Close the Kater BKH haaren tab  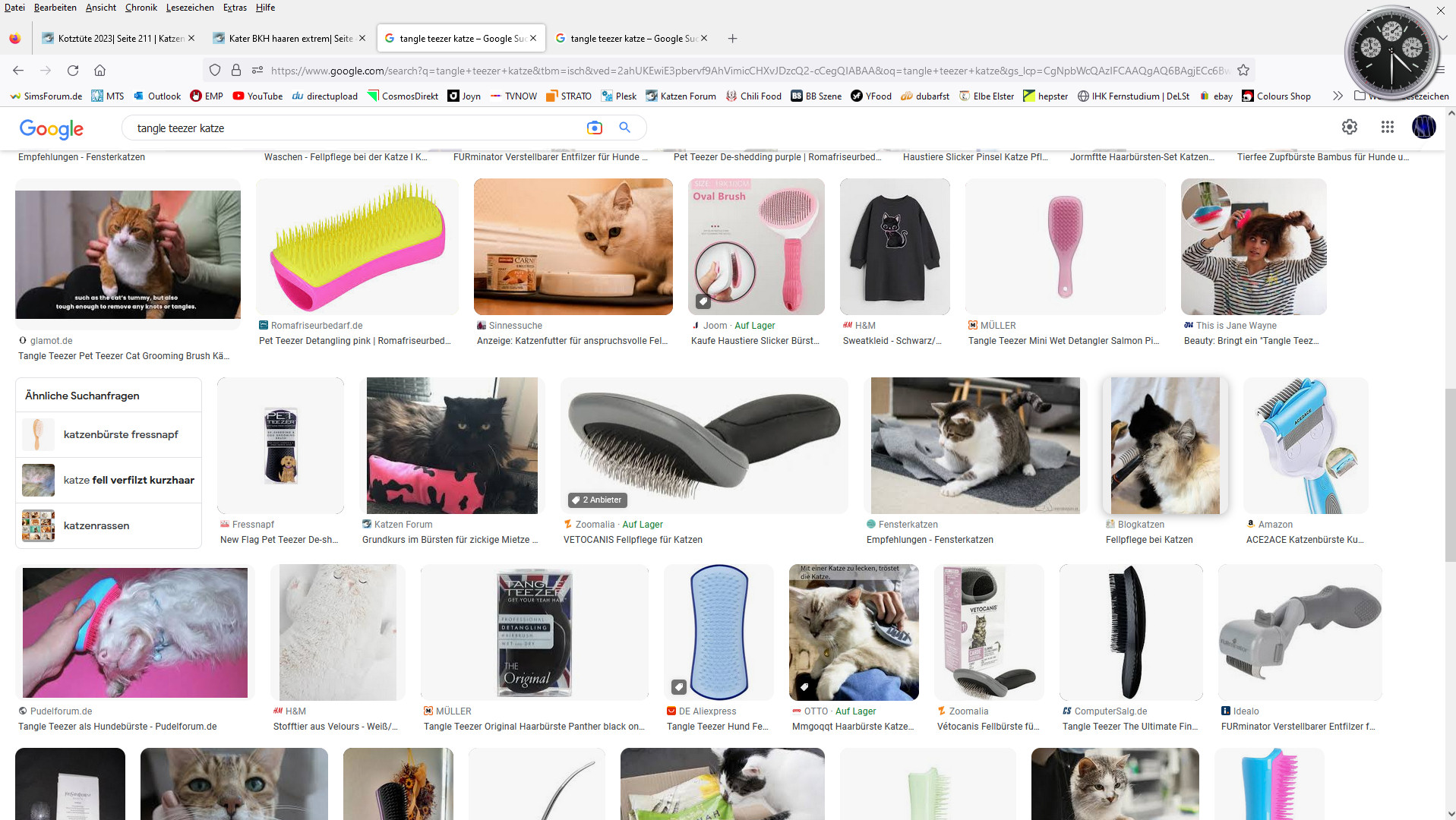click(x=362, y=38)
